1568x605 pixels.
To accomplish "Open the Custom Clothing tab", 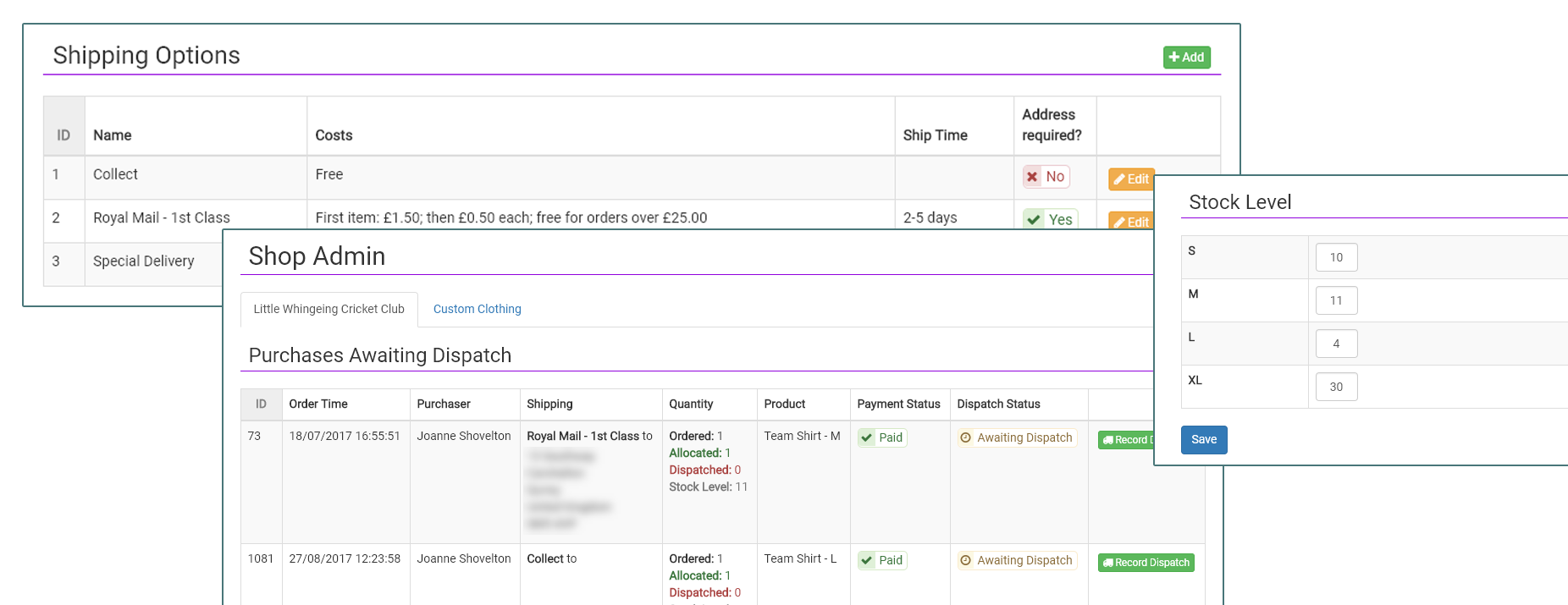I will (x=477, y=310).
